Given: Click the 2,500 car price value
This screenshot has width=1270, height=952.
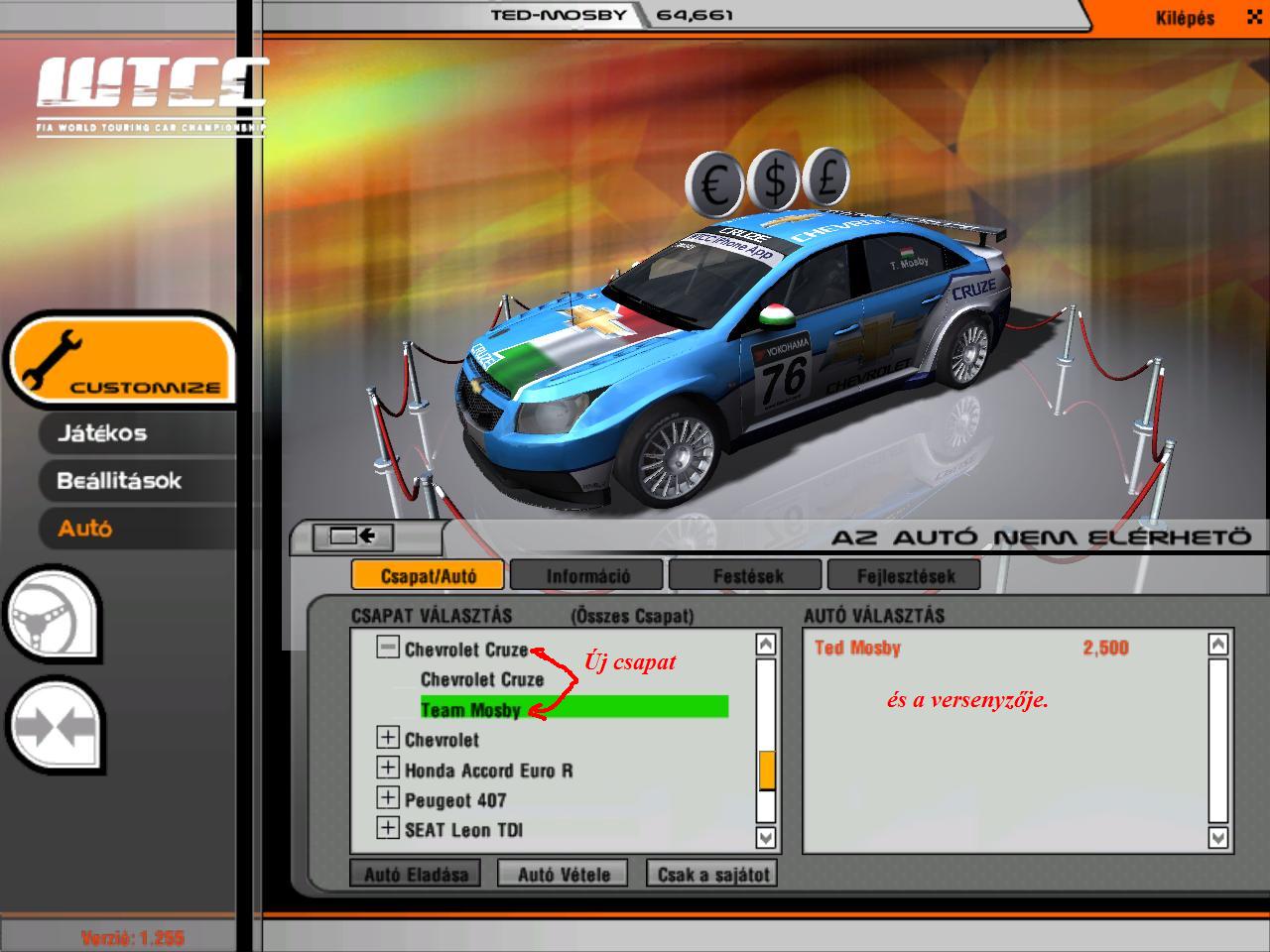Looking at the screenshot, I should pos(1105,648).
